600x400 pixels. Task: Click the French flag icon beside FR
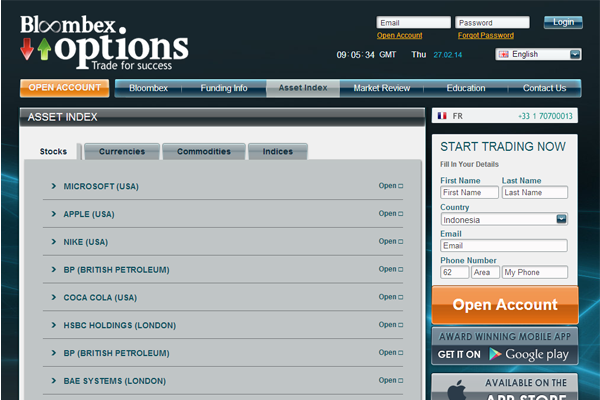(442, 116)
